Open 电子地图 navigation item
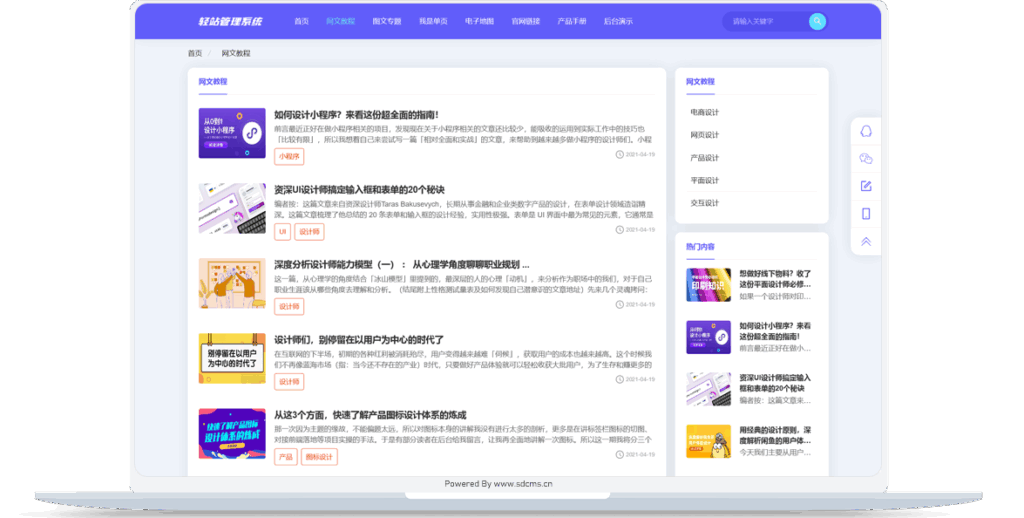The image size is (1024, 518). (479, 22)
